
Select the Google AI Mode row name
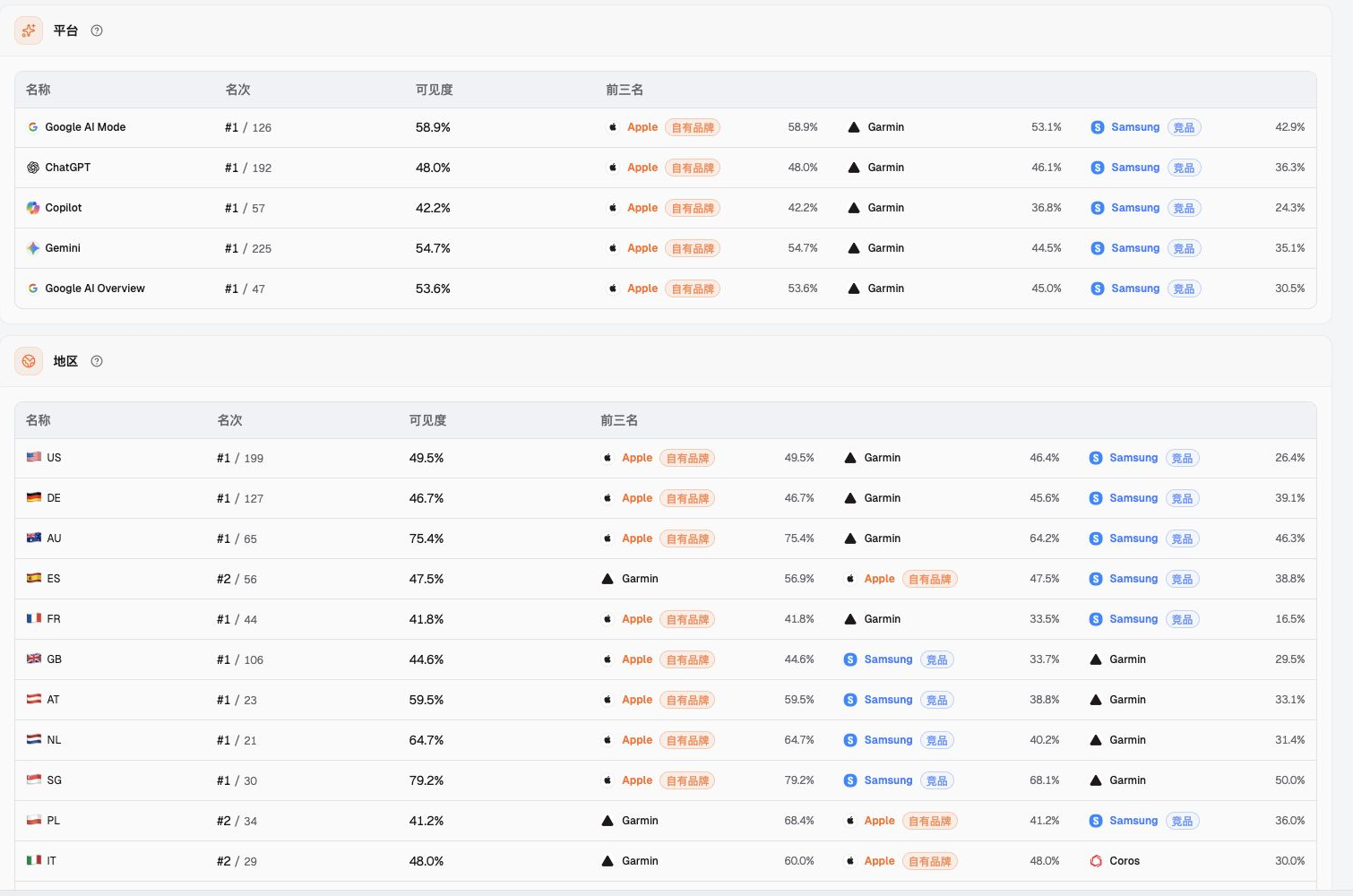85,127
